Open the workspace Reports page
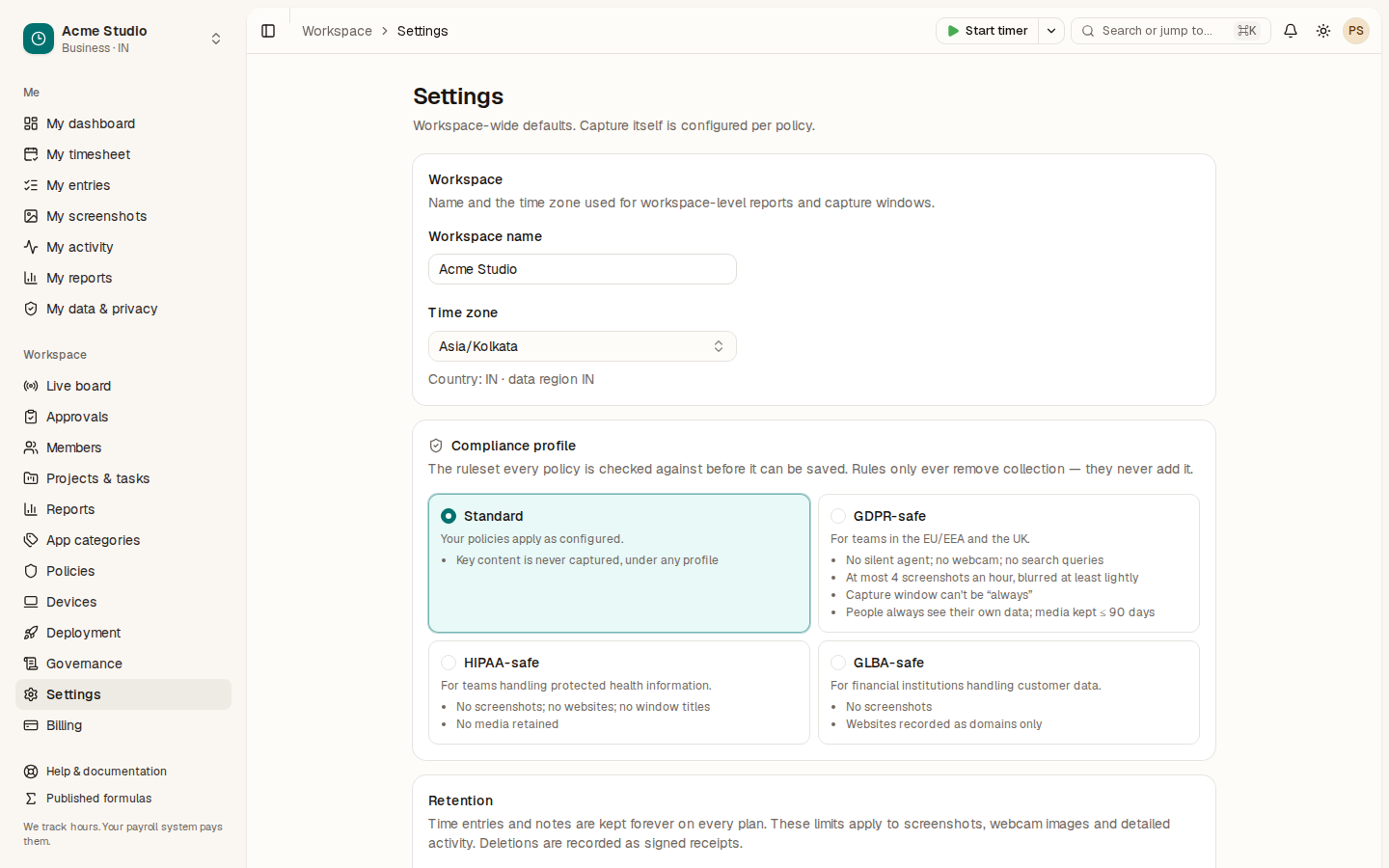 tap(123, 509)
